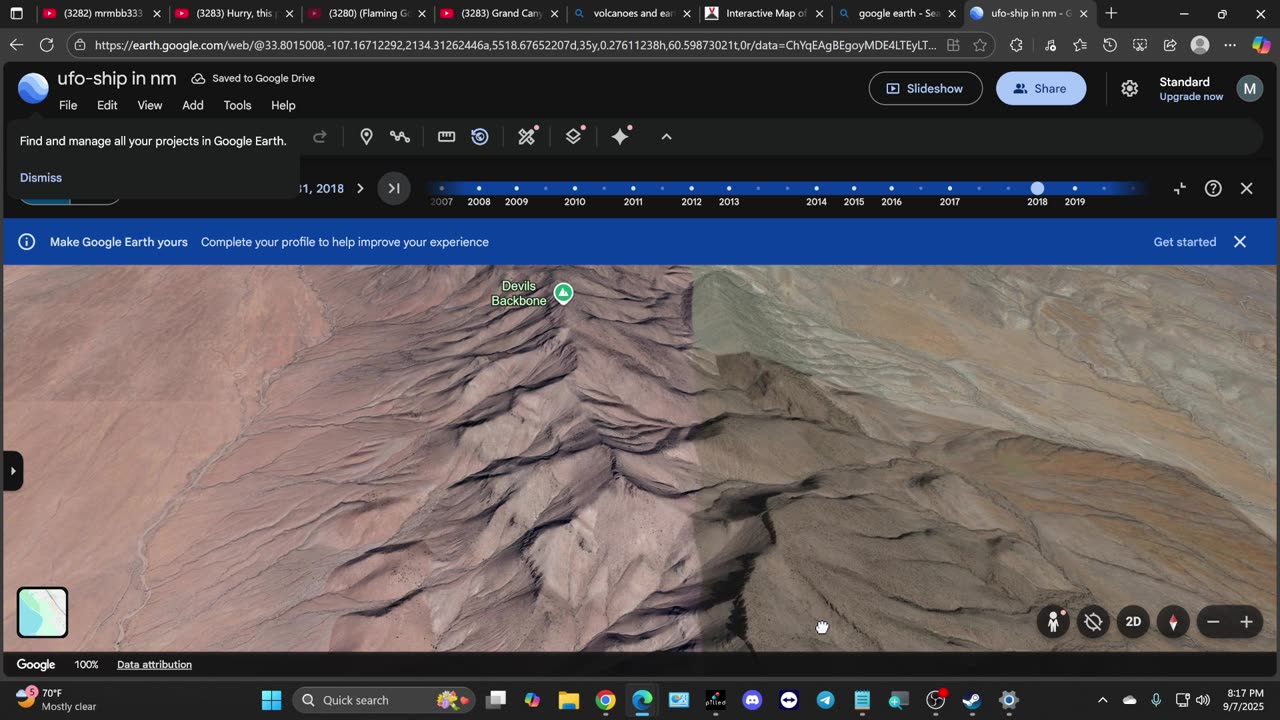
Task: Select the 2012 imagery on the timeline
Action: pyautogui.click(x=691, y=188)
